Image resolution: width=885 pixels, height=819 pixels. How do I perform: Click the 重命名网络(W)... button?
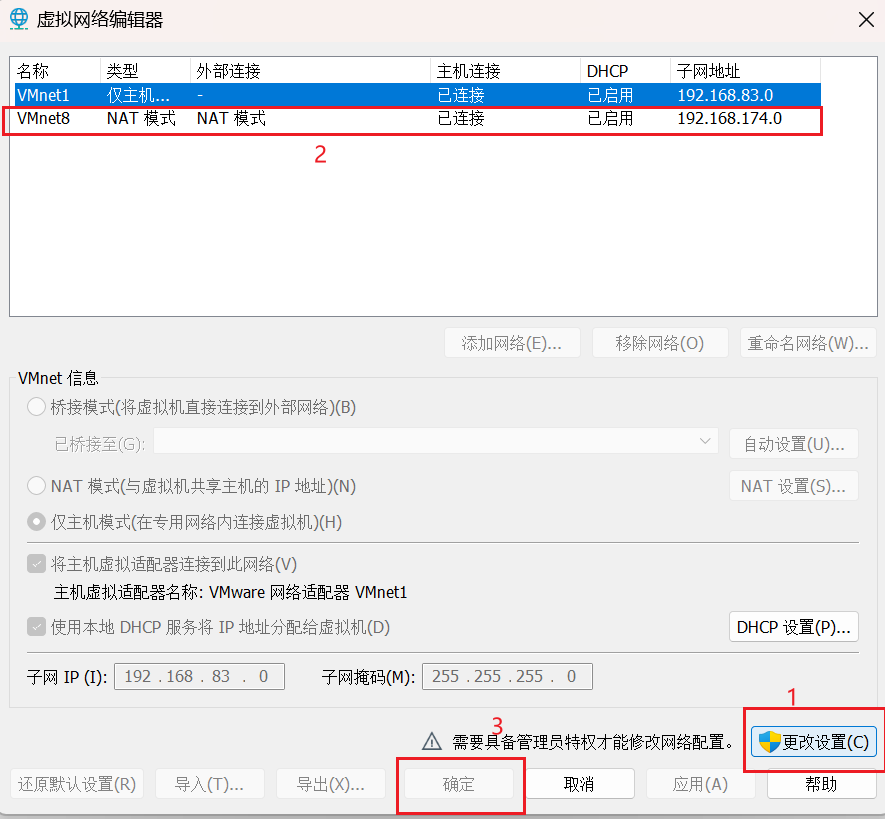point(808,343)
